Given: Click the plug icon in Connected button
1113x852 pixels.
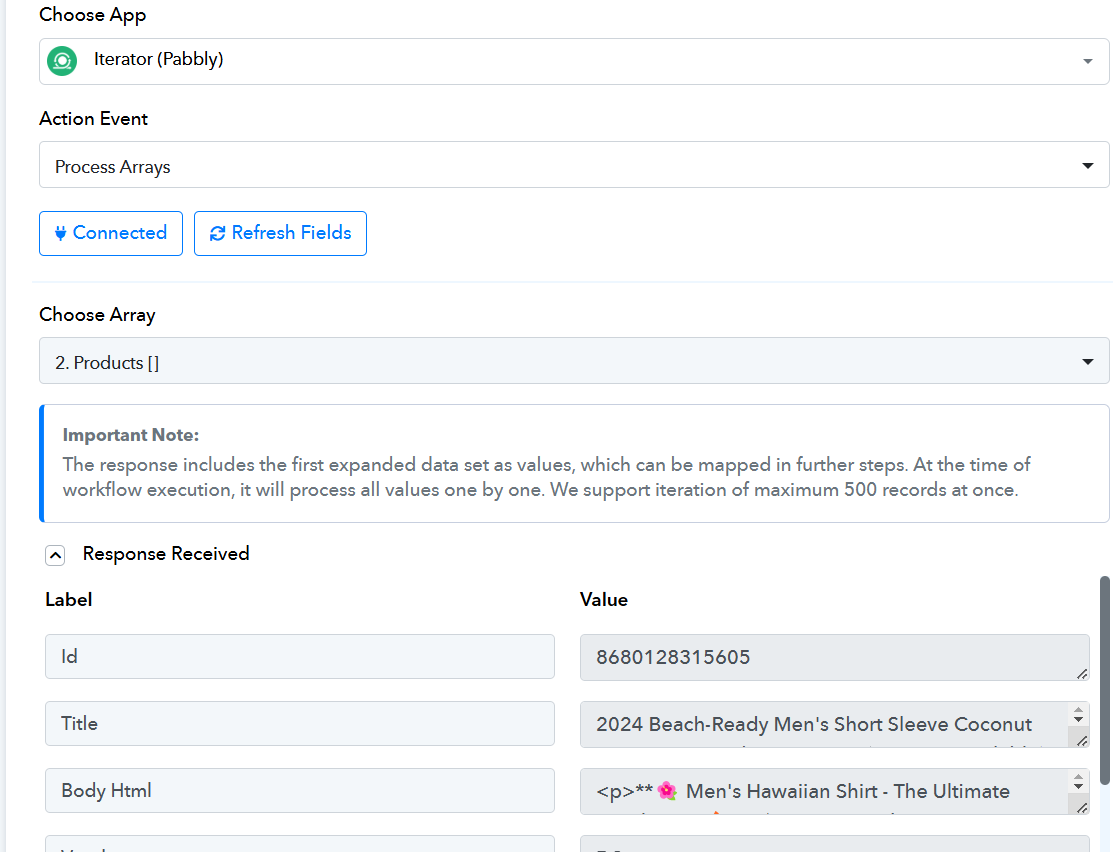Looking at the screenshot, I should coord(60,233).
